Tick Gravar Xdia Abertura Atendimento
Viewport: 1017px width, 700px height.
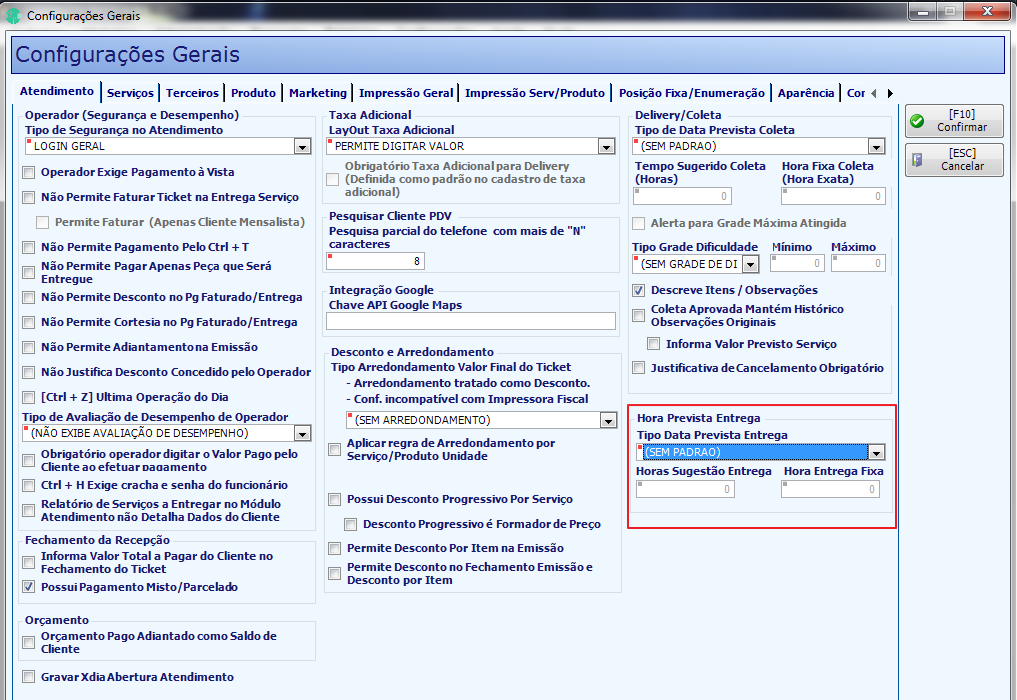click(29, 677)
